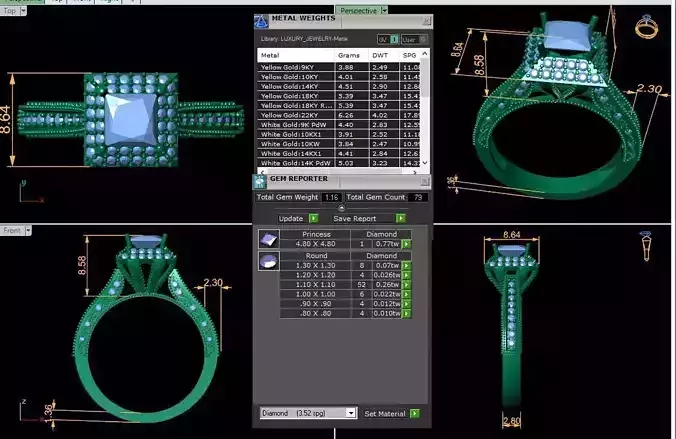The image size is (676, 439).
Task: Click the Save Report button
Action: tap(354, 218)
